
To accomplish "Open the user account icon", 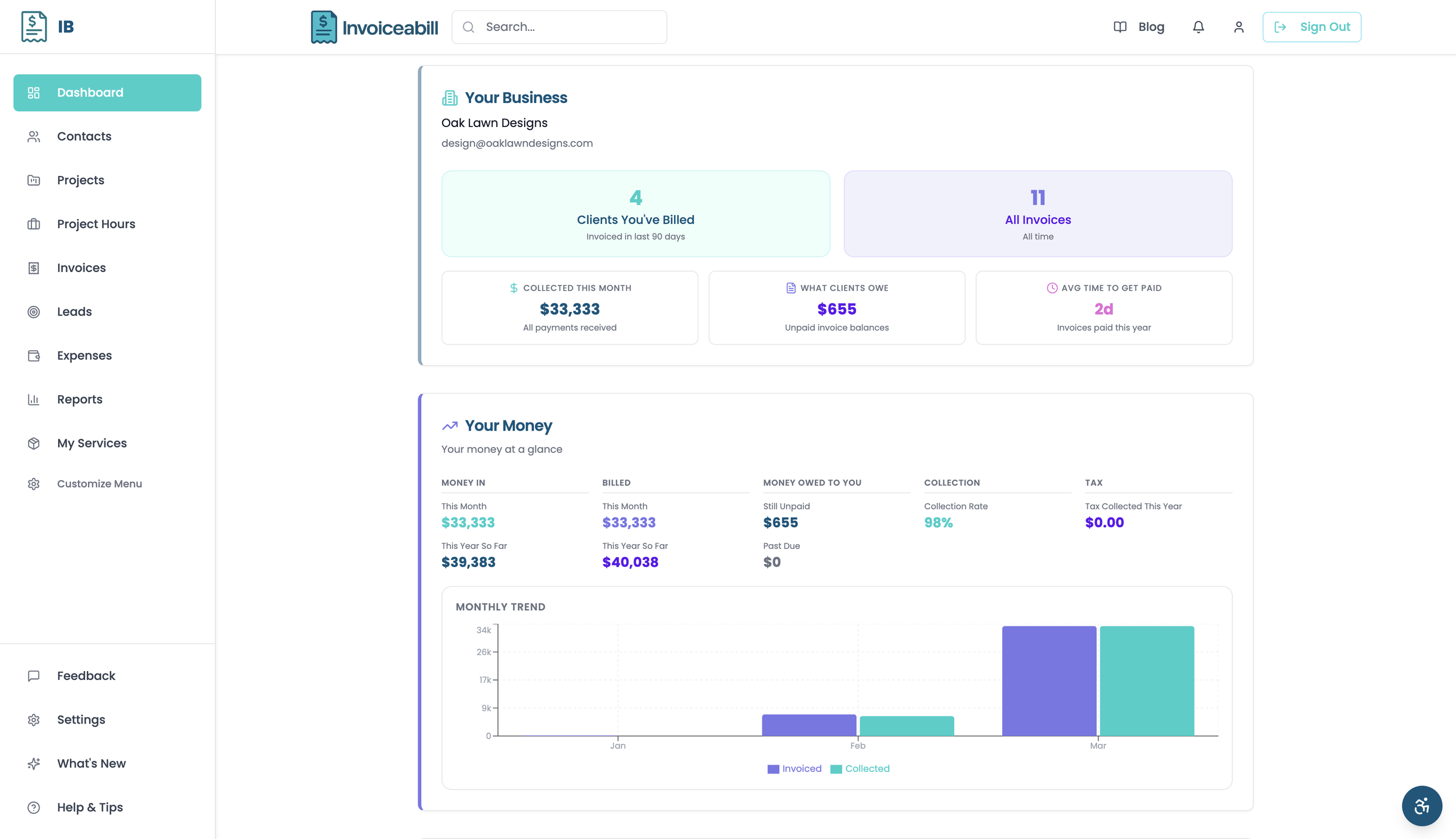I will [x=1239, y=26].
